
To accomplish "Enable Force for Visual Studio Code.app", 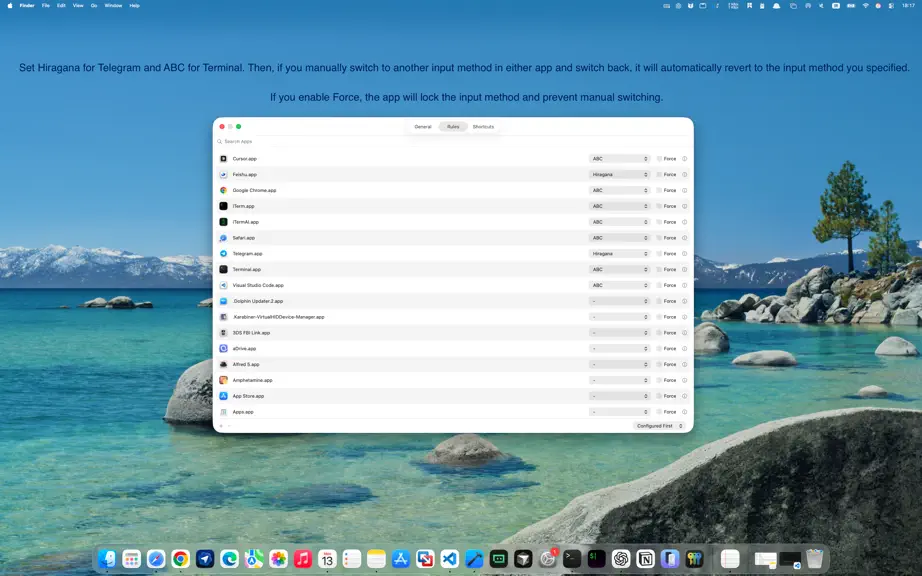I will click(659, 285).
